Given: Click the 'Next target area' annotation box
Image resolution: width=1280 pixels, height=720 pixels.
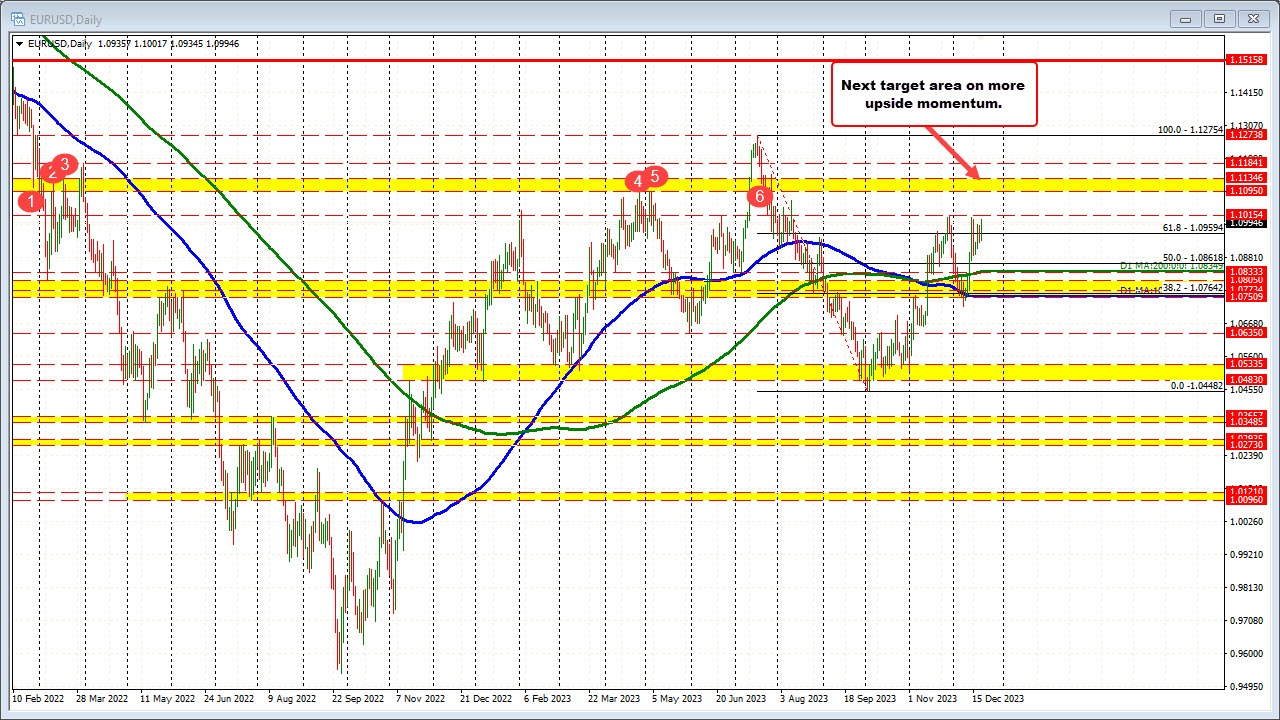Looking at the screenshot, I should pyautogui.click(x=934, y=94).
